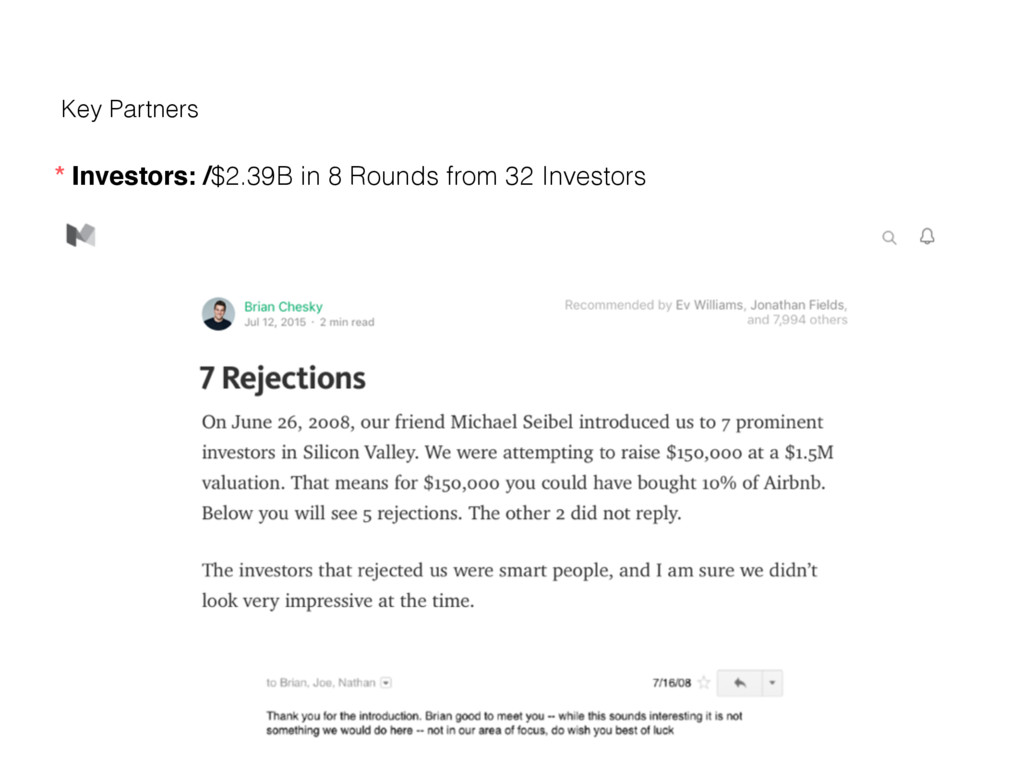Click the bold "Investors:" label
This screenshot has height=768, width=1024.
[135, 177]
